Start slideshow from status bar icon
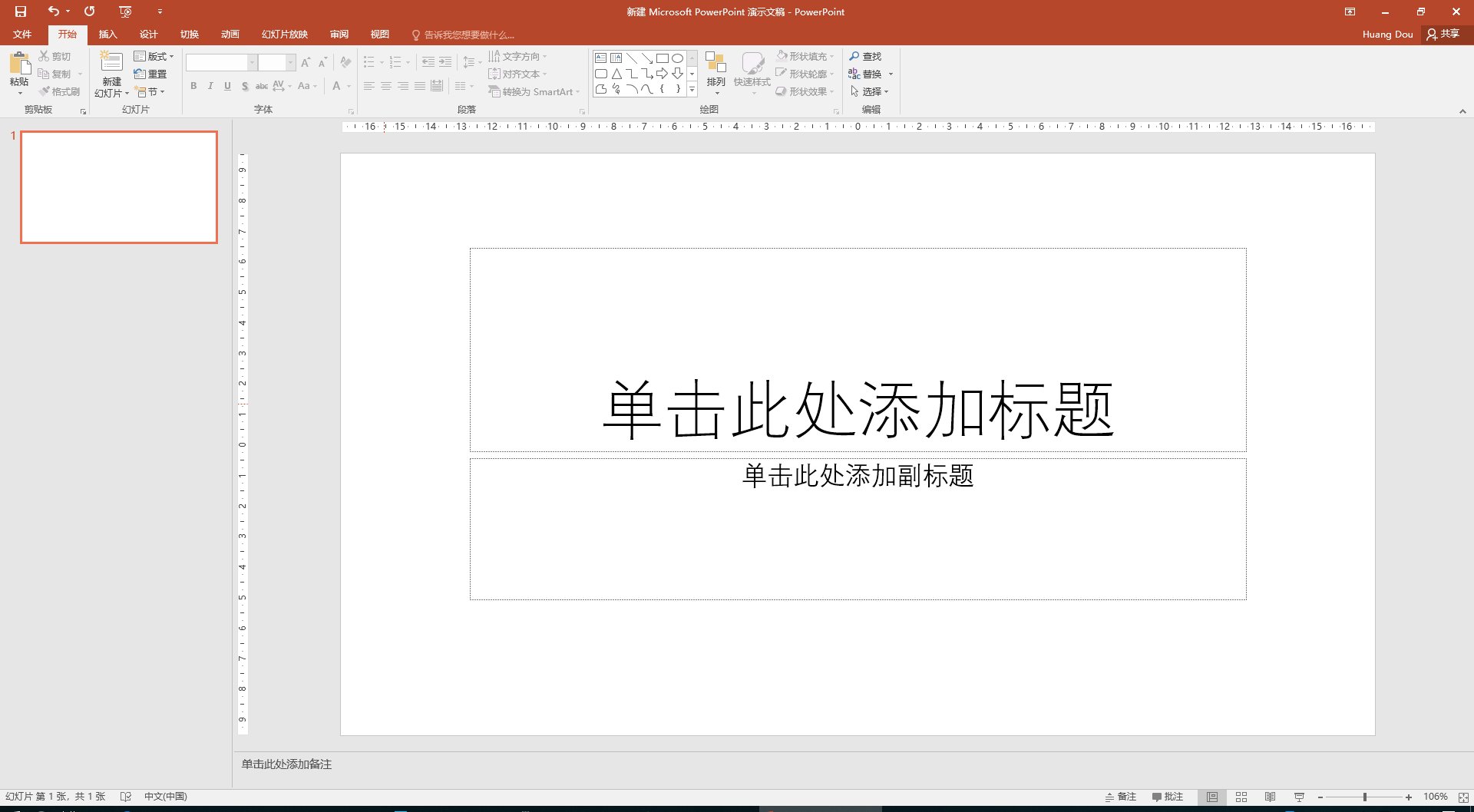Viewport: 1474px width, 812px height. click(1299, 797)
